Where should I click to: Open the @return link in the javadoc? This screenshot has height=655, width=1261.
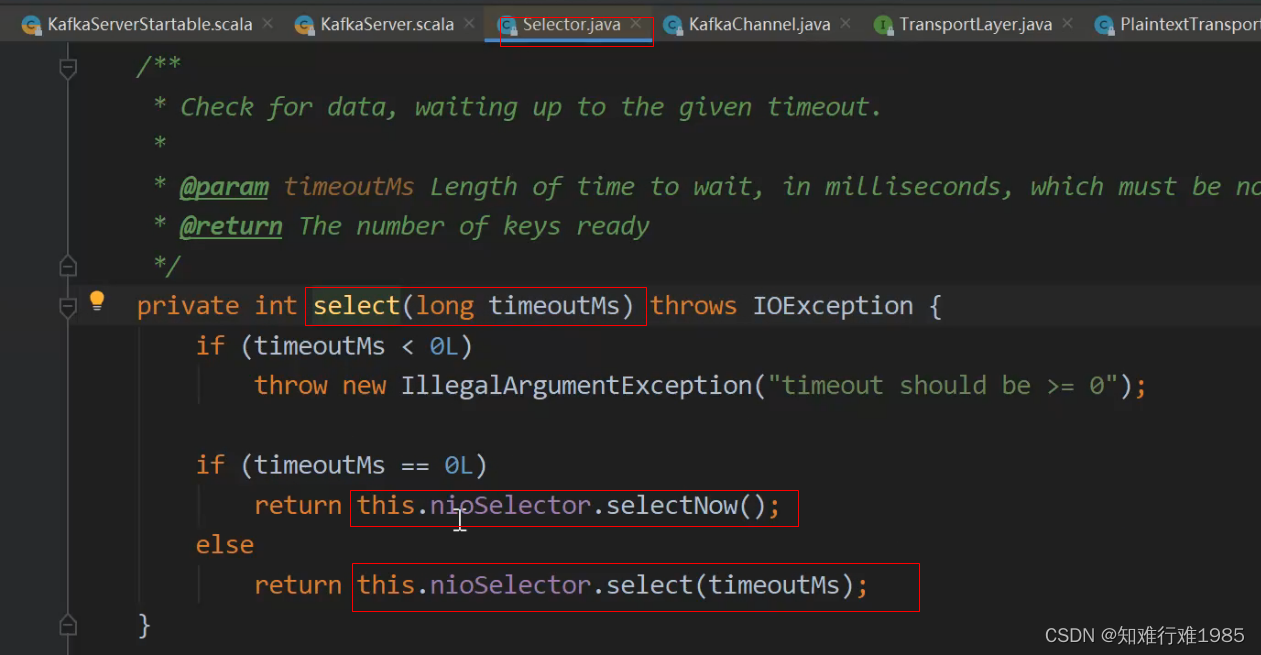pyautogui.click(x=231, y=226)
